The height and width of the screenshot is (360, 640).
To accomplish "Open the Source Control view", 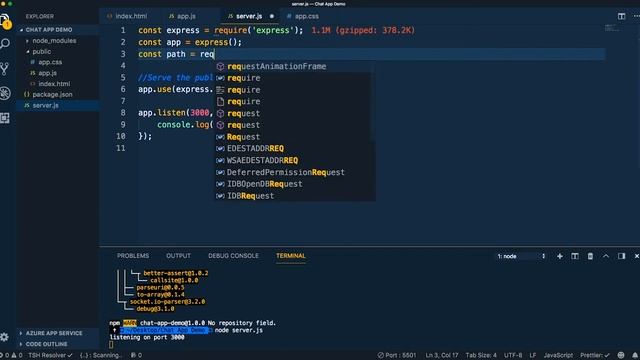I will 5,69.
